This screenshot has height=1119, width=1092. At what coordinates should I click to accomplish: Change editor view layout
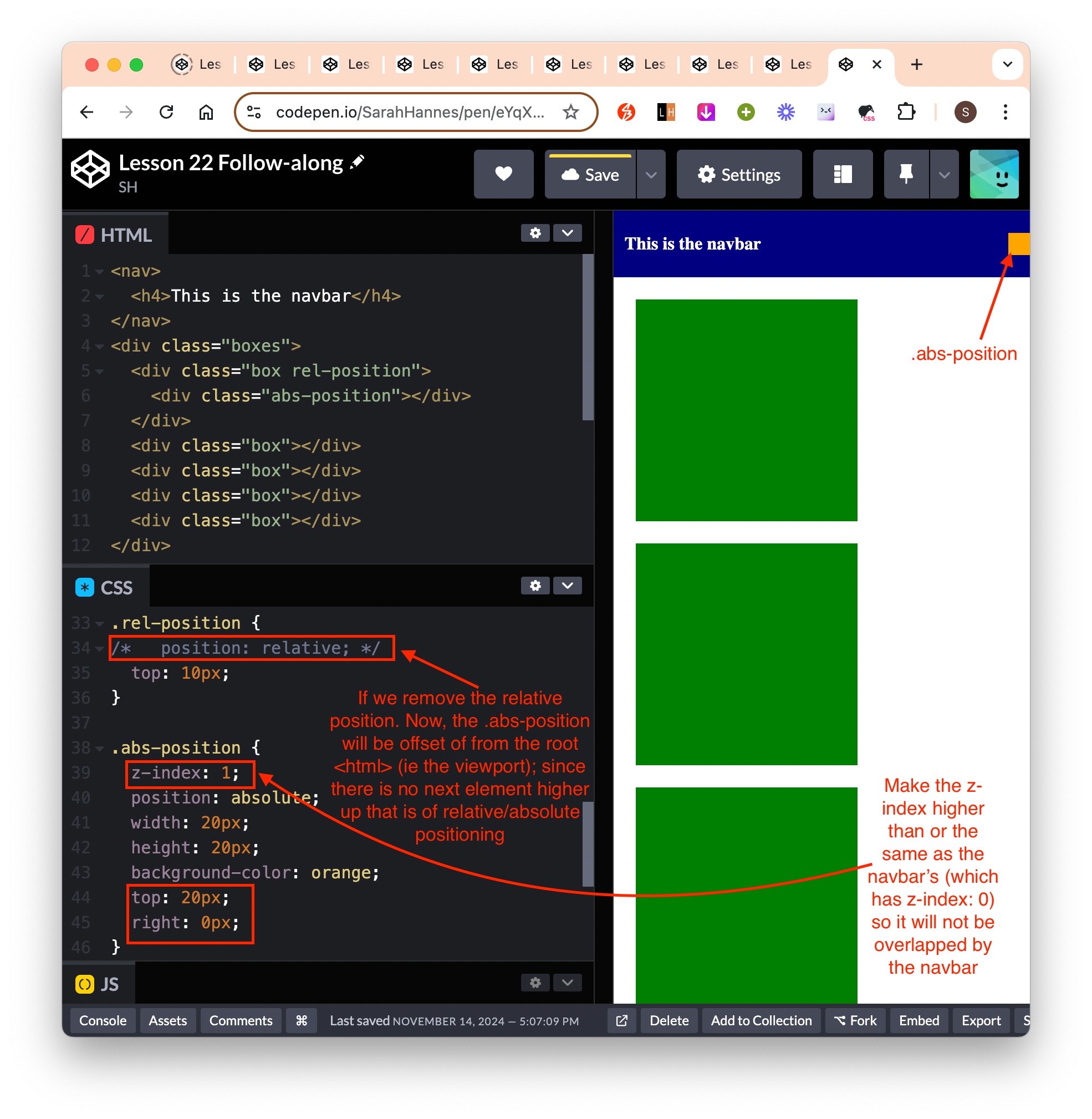pos(843,174)
